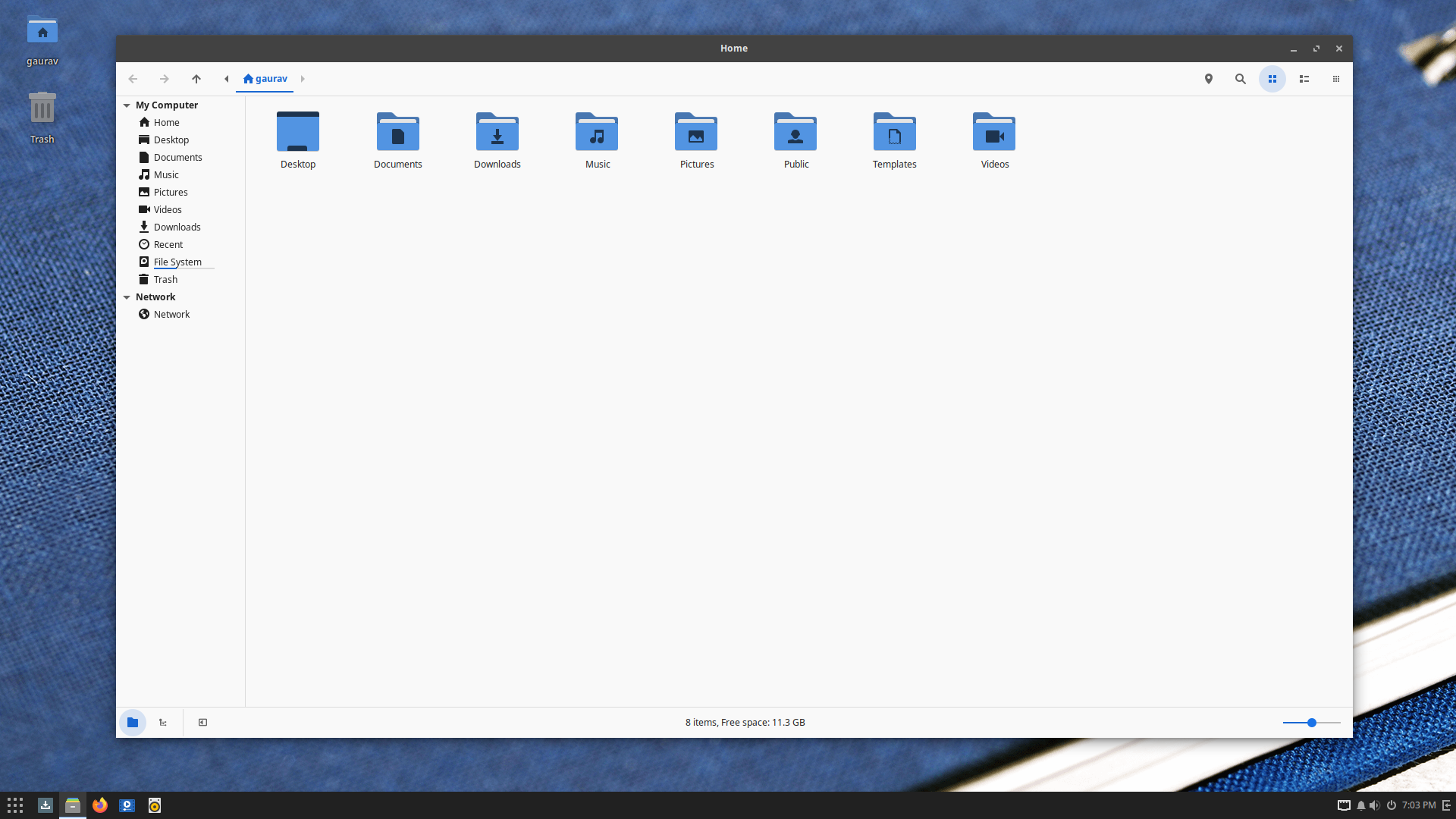The image size is (1456, 819).
Task: Open the search tool in toolbar
Action: pyautogui.click(x=1241, y=79)
